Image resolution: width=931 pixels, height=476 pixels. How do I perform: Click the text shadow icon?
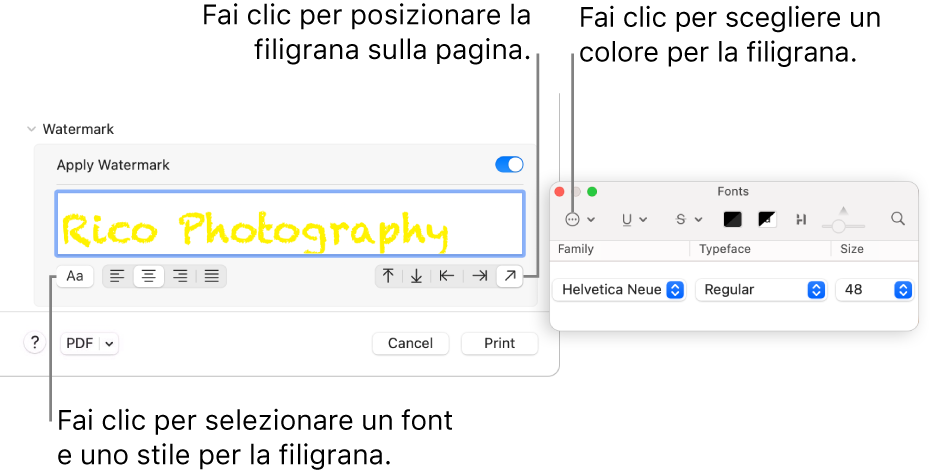tap(801, 220)
